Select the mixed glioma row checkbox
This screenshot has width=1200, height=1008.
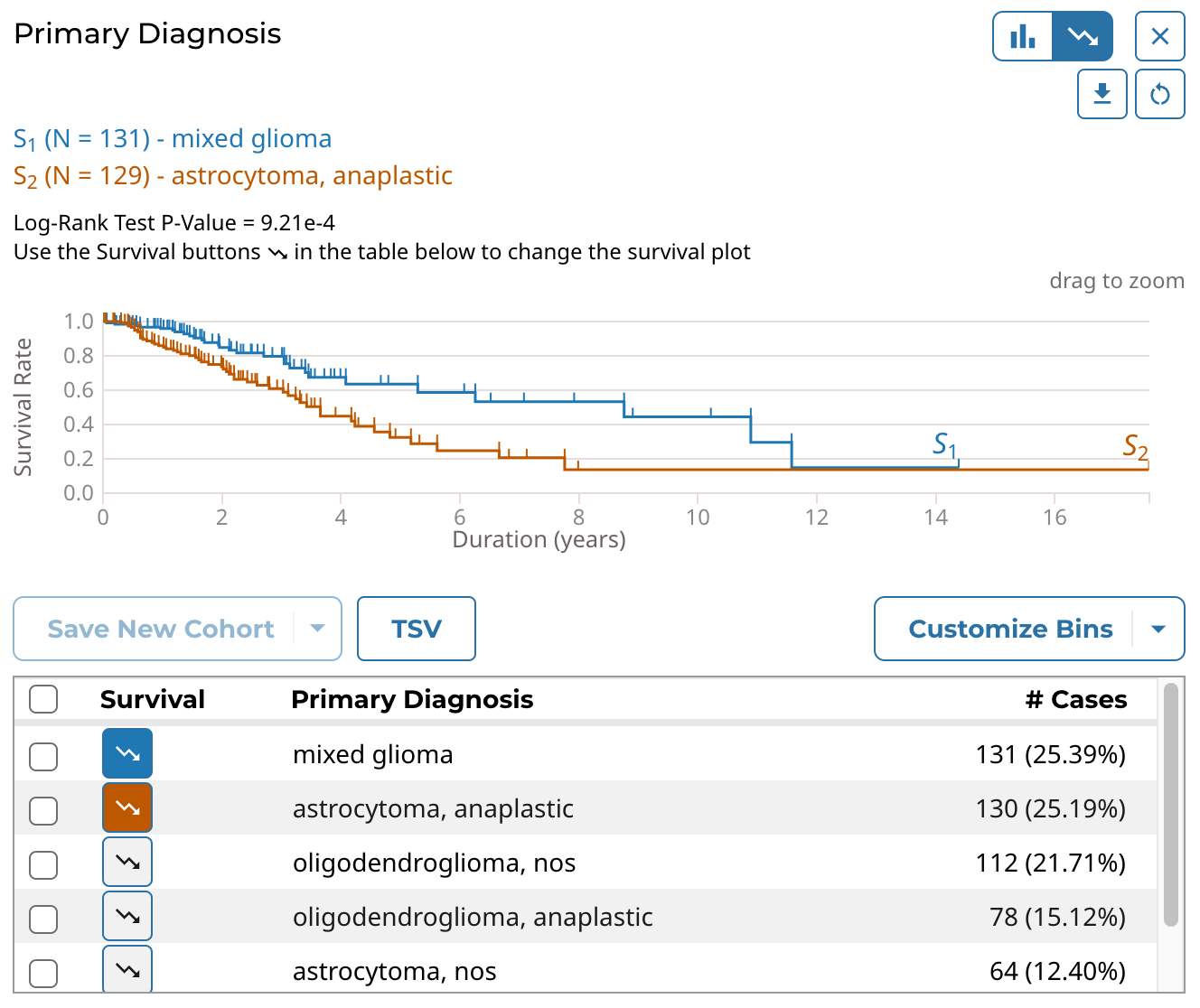(x=43, y=756)
